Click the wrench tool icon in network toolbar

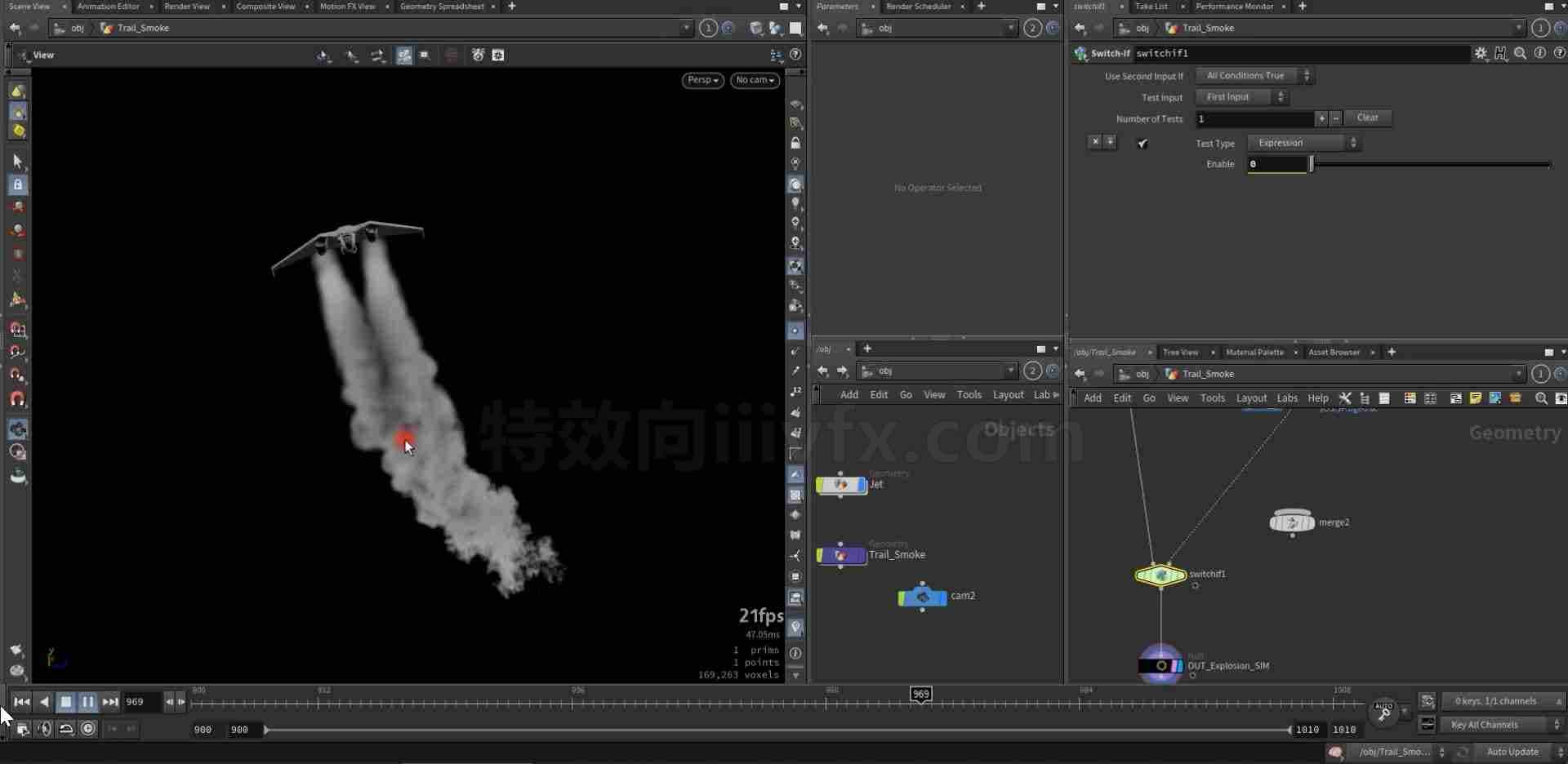click(1345, 398)
